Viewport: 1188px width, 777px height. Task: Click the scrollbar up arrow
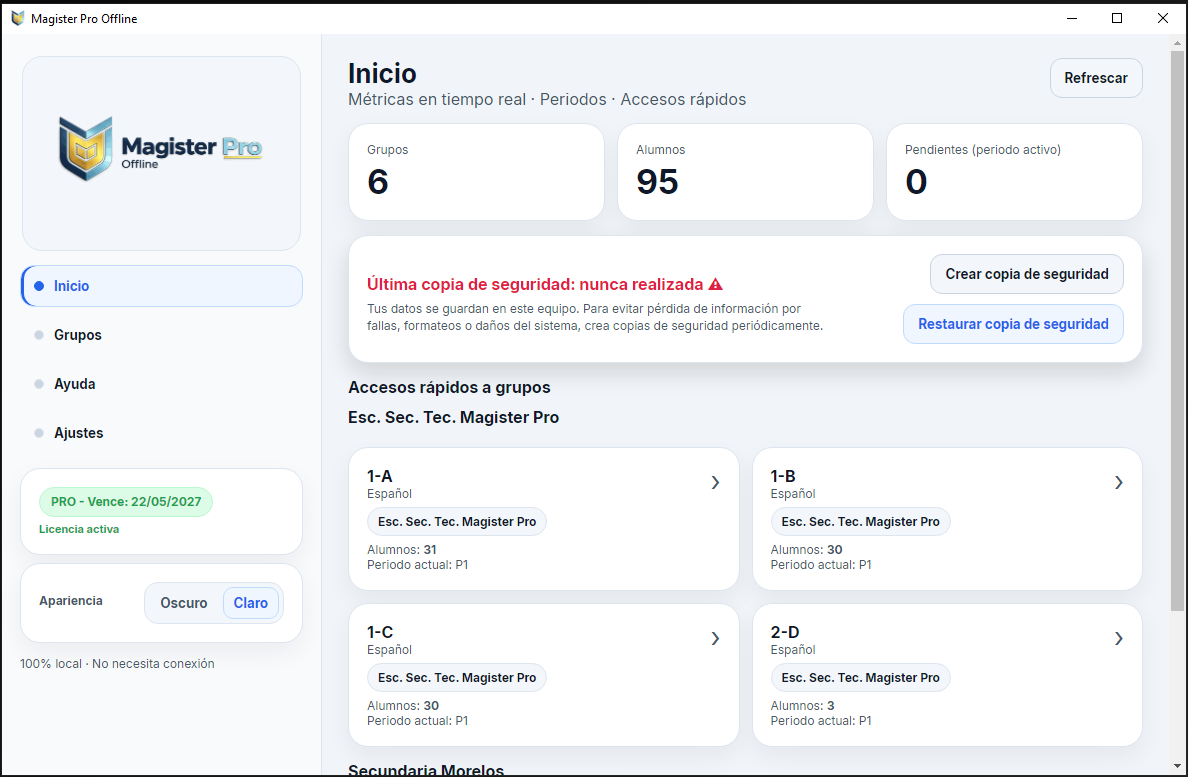pos(1177,43)
